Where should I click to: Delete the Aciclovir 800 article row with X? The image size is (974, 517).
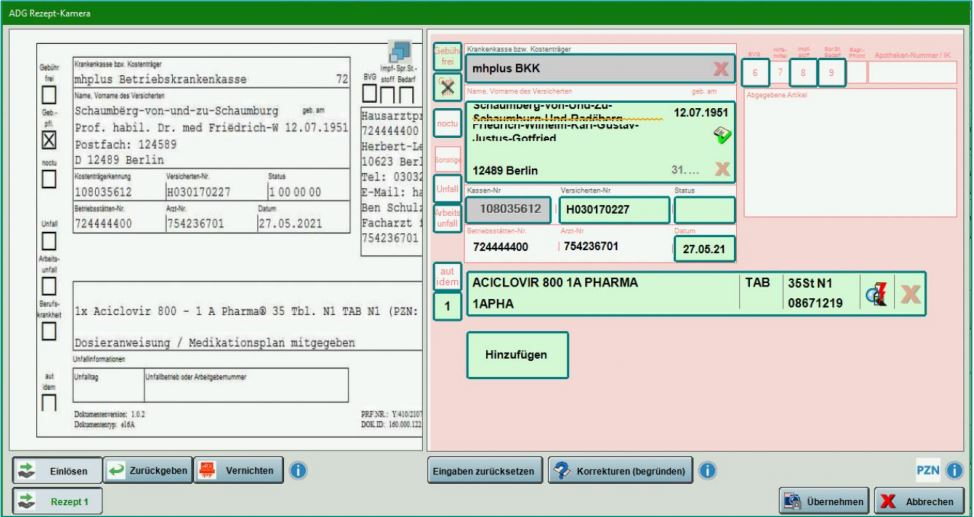pos(910,295)
